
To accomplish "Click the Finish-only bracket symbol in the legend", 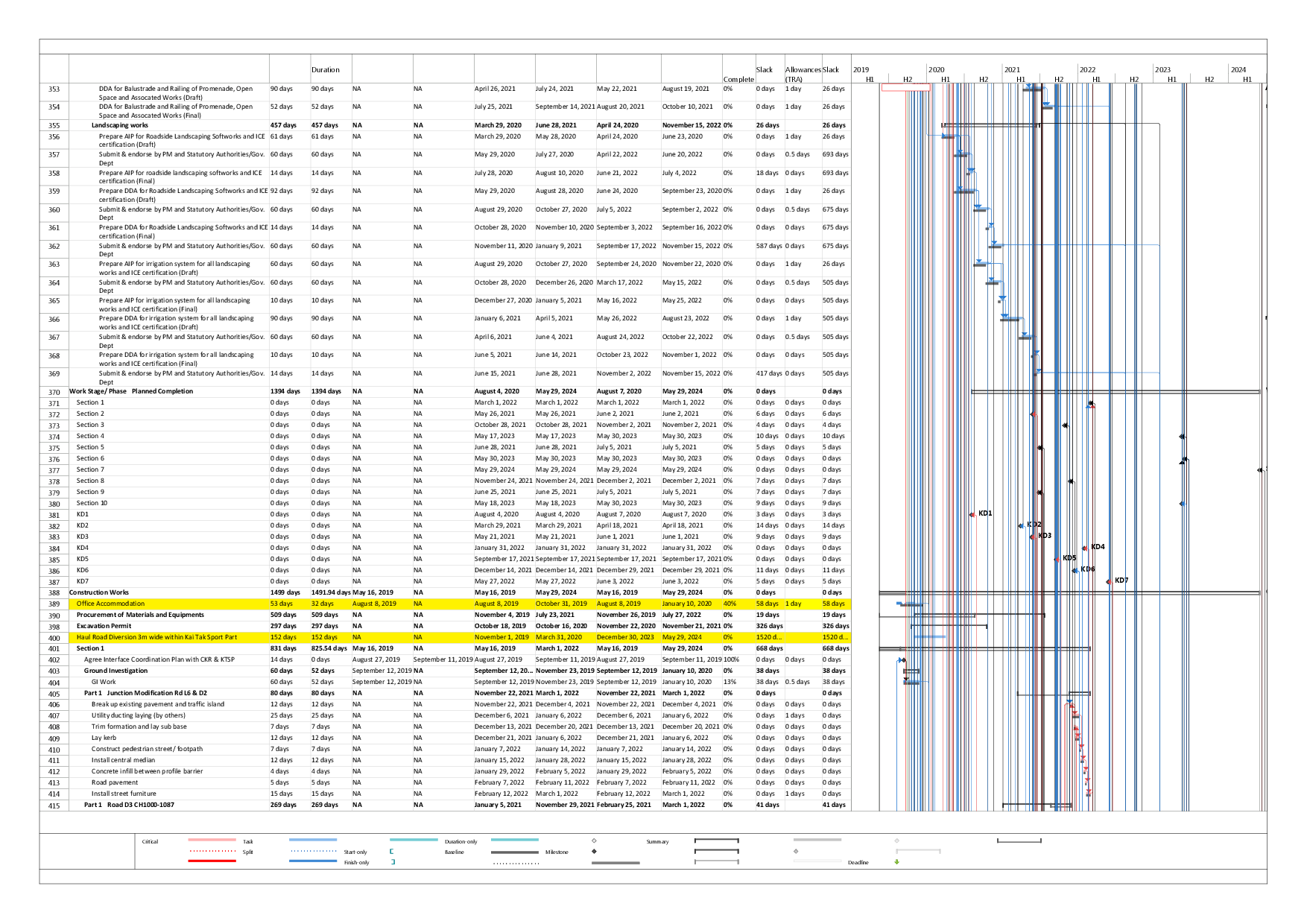I will [x=393, y=862].
